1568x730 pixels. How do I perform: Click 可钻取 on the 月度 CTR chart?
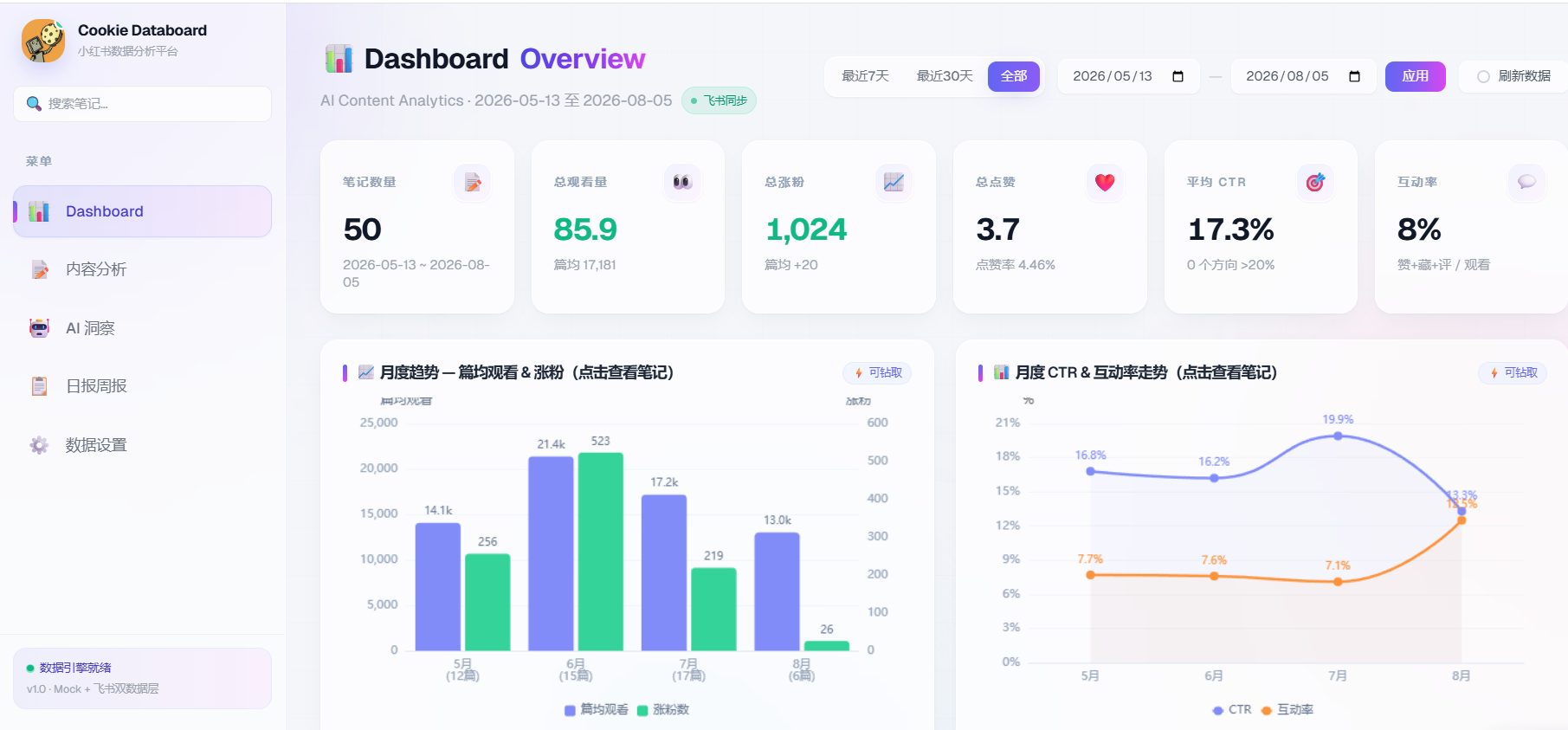(1513, 373)
